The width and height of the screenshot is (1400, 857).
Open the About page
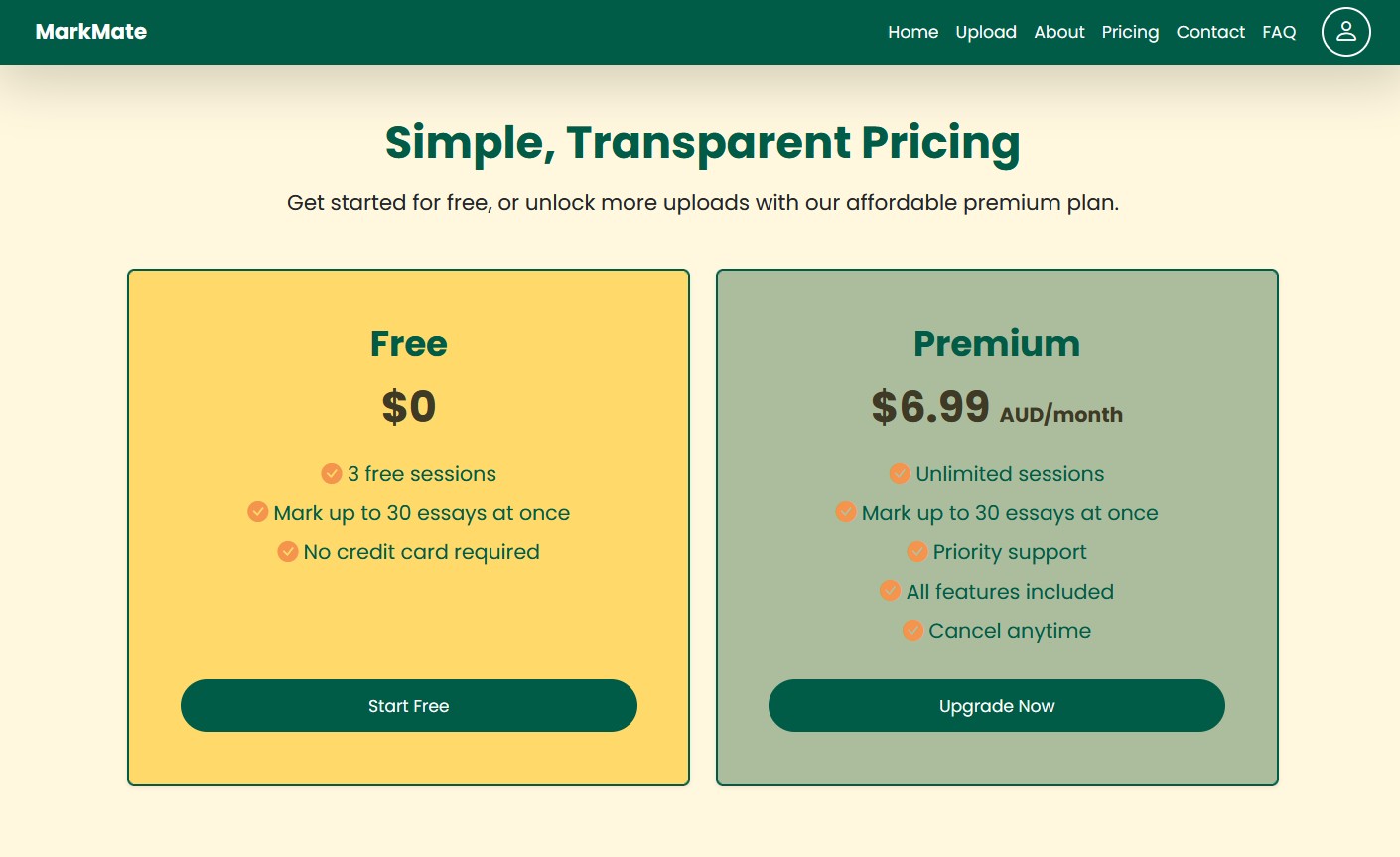click(x=1058, y=32)
